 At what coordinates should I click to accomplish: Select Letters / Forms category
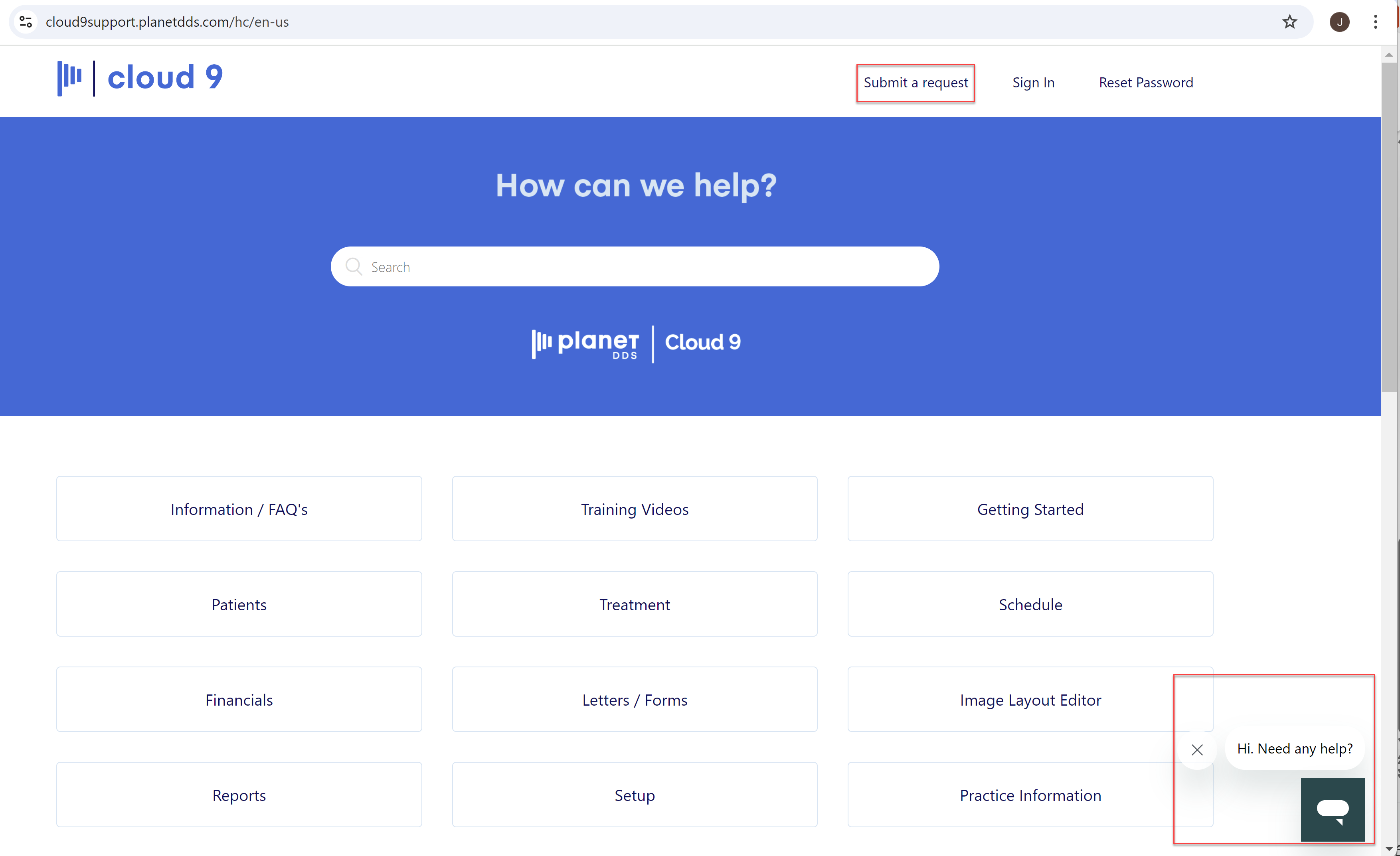(635, 700)
